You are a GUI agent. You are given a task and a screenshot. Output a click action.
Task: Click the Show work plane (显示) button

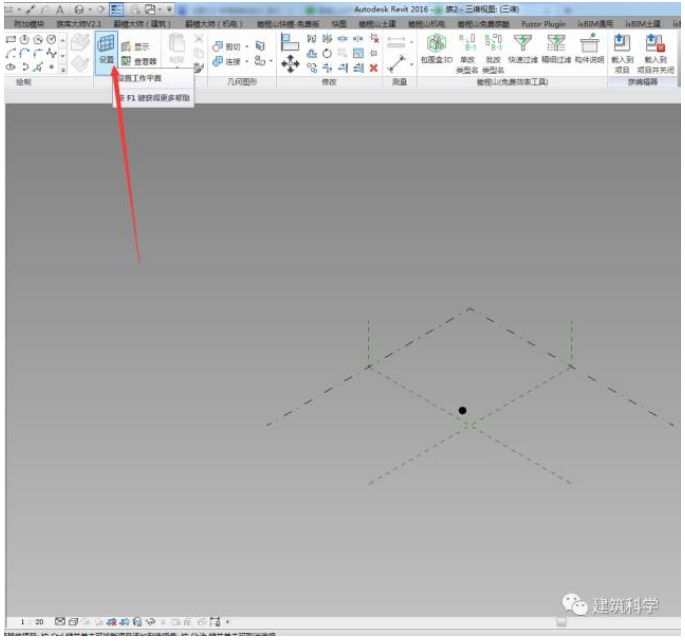pos(135,46)
